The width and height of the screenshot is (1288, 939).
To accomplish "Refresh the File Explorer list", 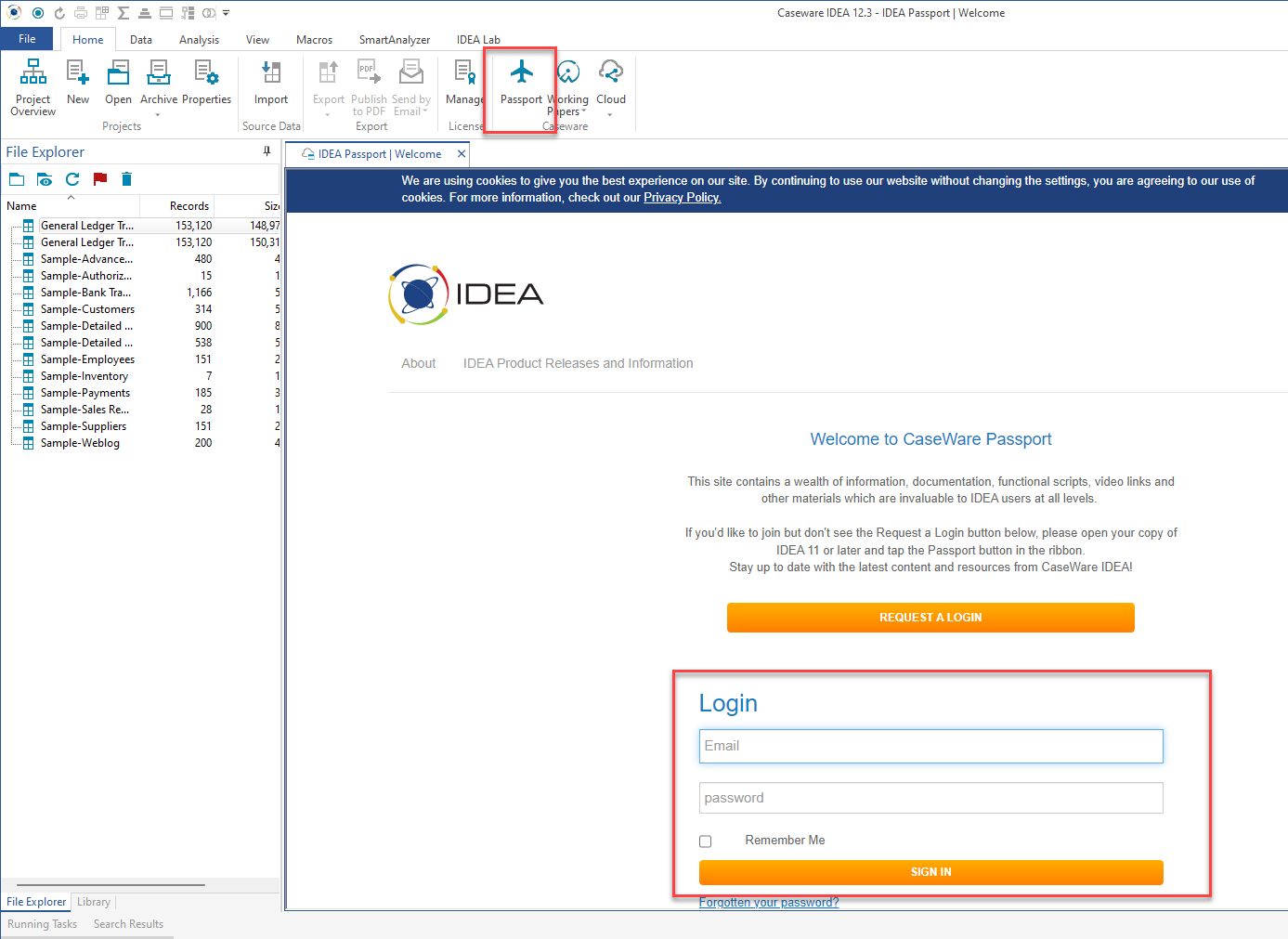I will pyautogui.click(x=72, y=179).
